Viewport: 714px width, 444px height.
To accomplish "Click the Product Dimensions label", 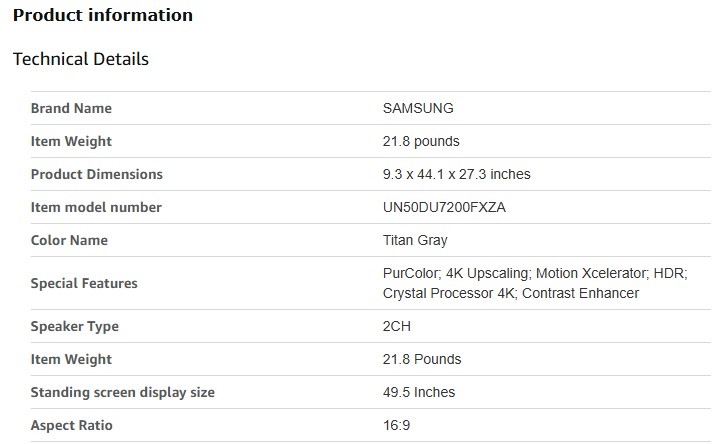I will 96,174.
